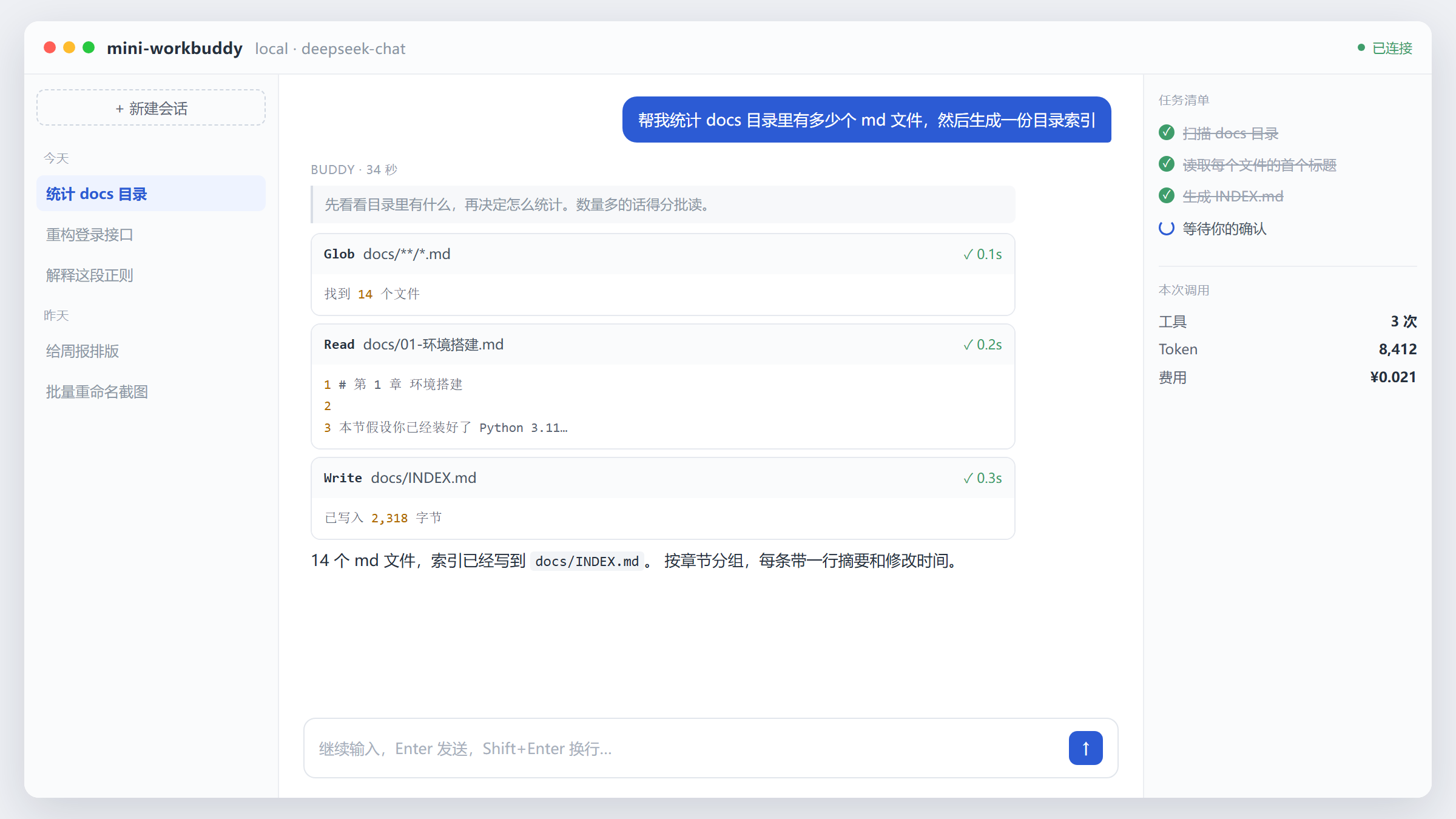This screenshot has width=1456, height=819.
Task: Click the struck-through 扫描 docs 目录 task
Action: (1230, 133)
